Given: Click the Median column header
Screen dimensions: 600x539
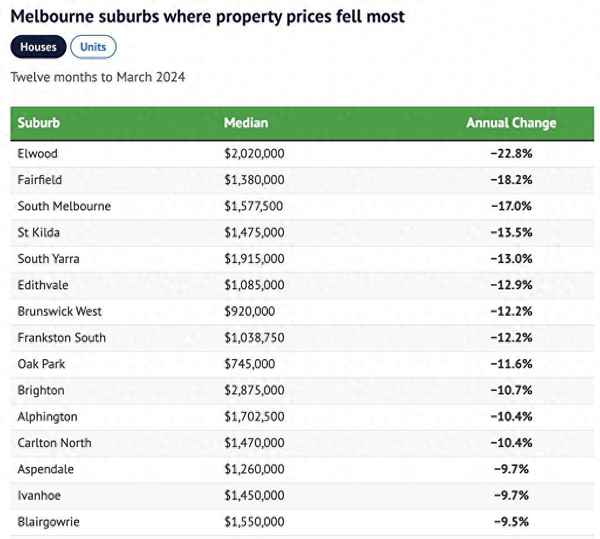Looking at the screenshot, I should click(246, 123).
